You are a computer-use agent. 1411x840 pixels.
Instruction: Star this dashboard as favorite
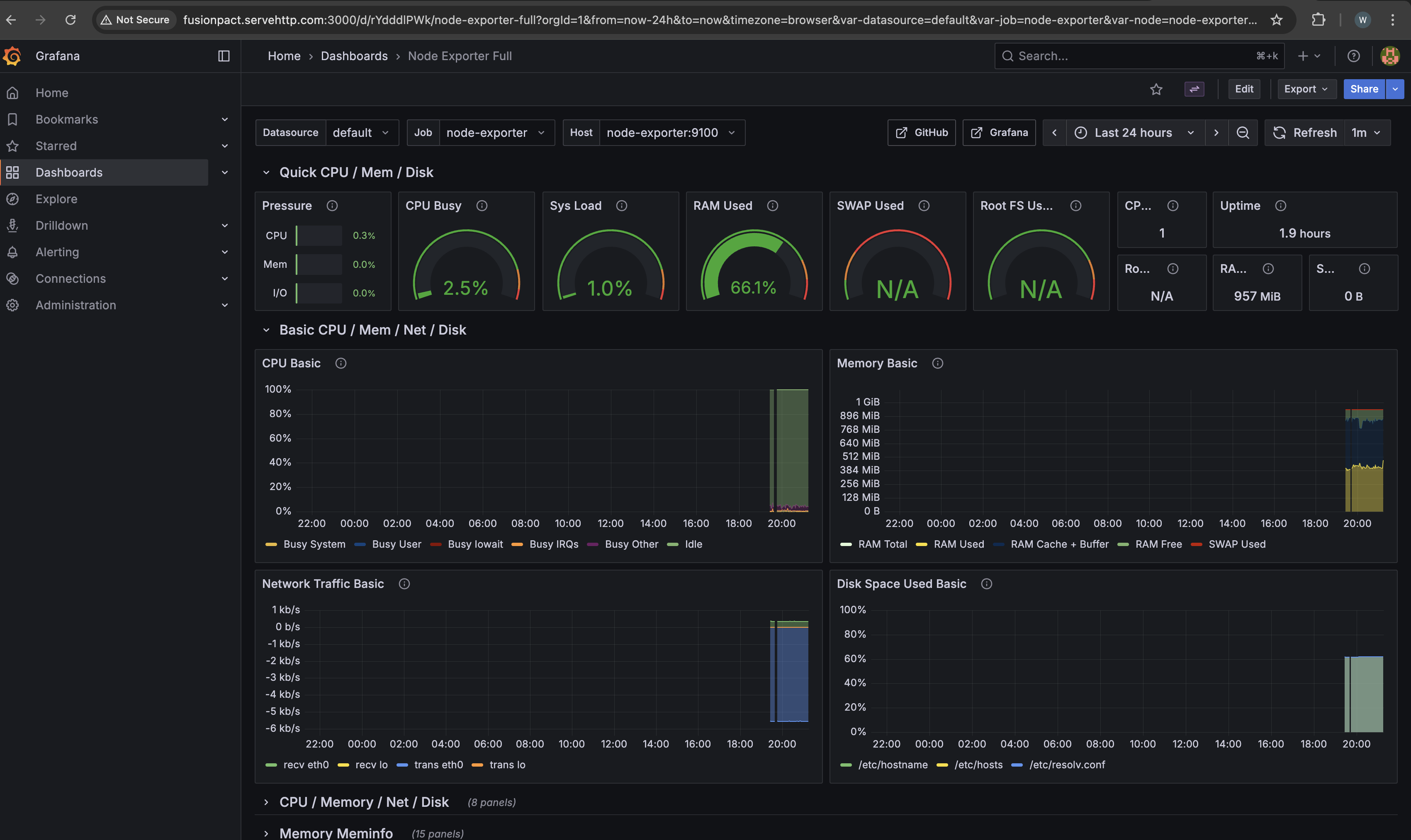pyautogui.click(x=1156, y=89)
